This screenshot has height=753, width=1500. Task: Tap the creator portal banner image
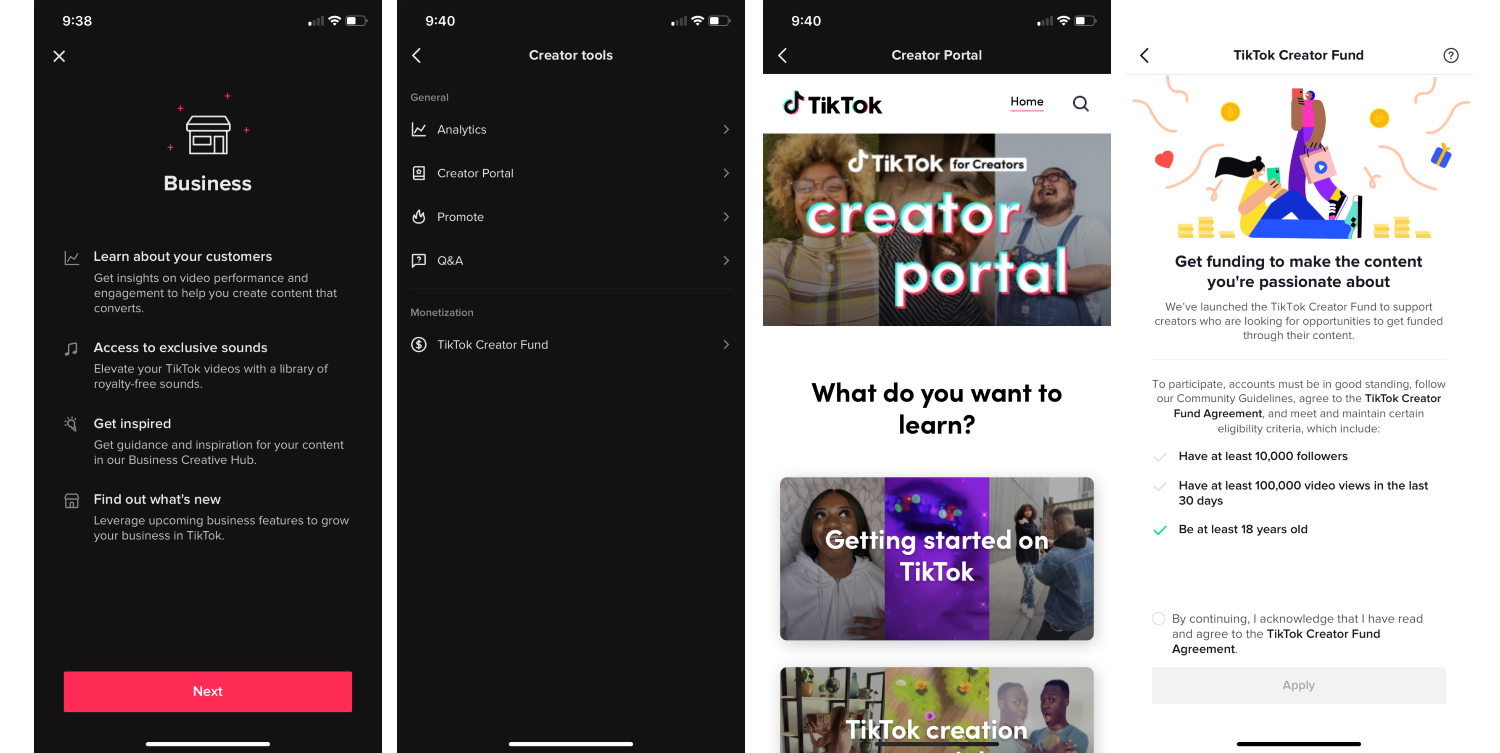pos(937,230)
